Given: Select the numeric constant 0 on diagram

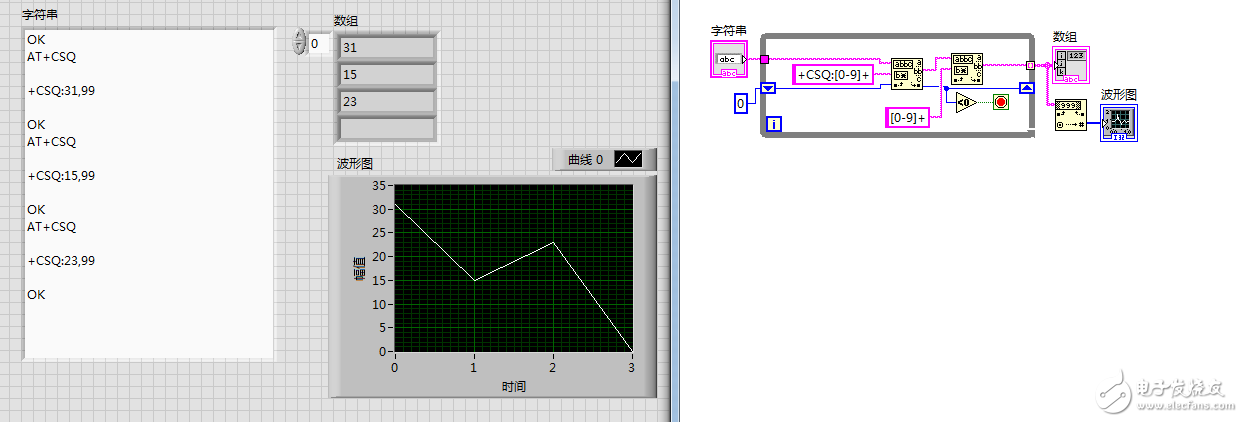Looking at the screenshot, I should [740, 103].
